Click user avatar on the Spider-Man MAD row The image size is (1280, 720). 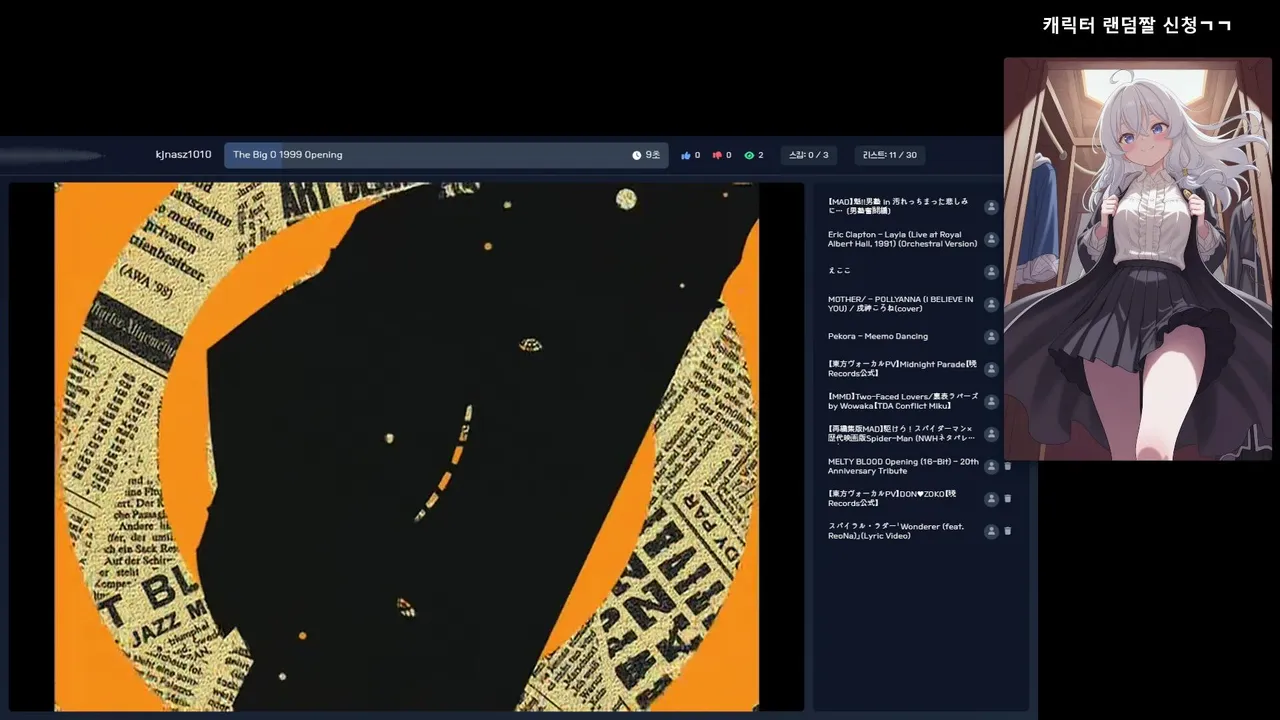pos(991,434)
